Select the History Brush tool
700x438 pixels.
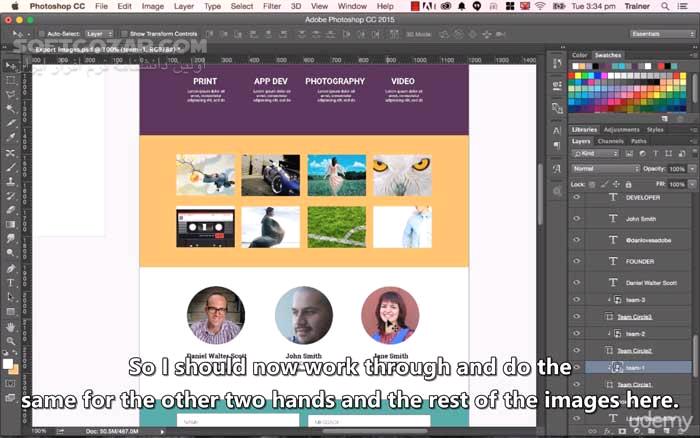[11, 196]
